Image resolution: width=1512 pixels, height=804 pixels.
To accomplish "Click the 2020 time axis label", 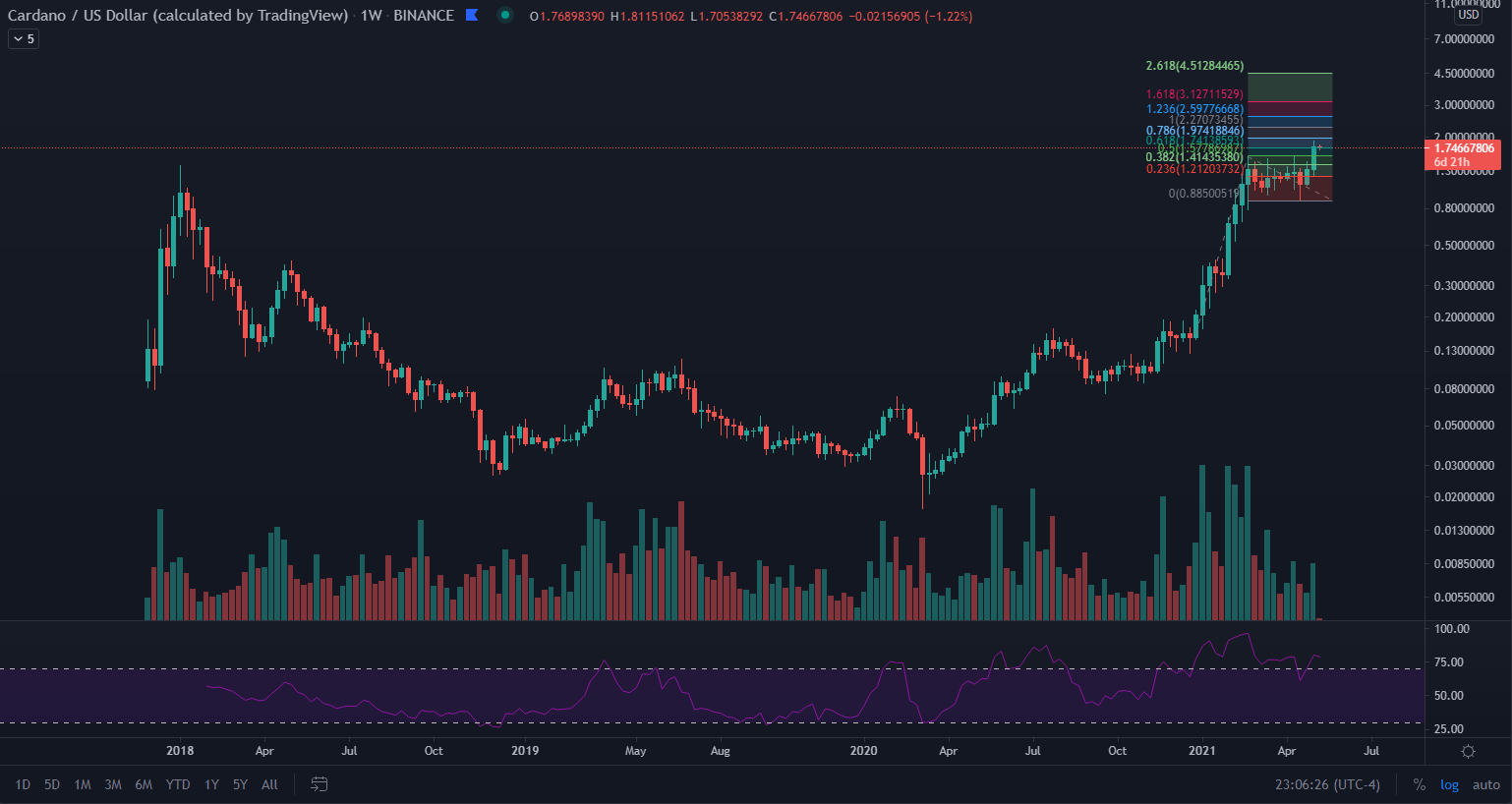I will [x=863, y=751].
